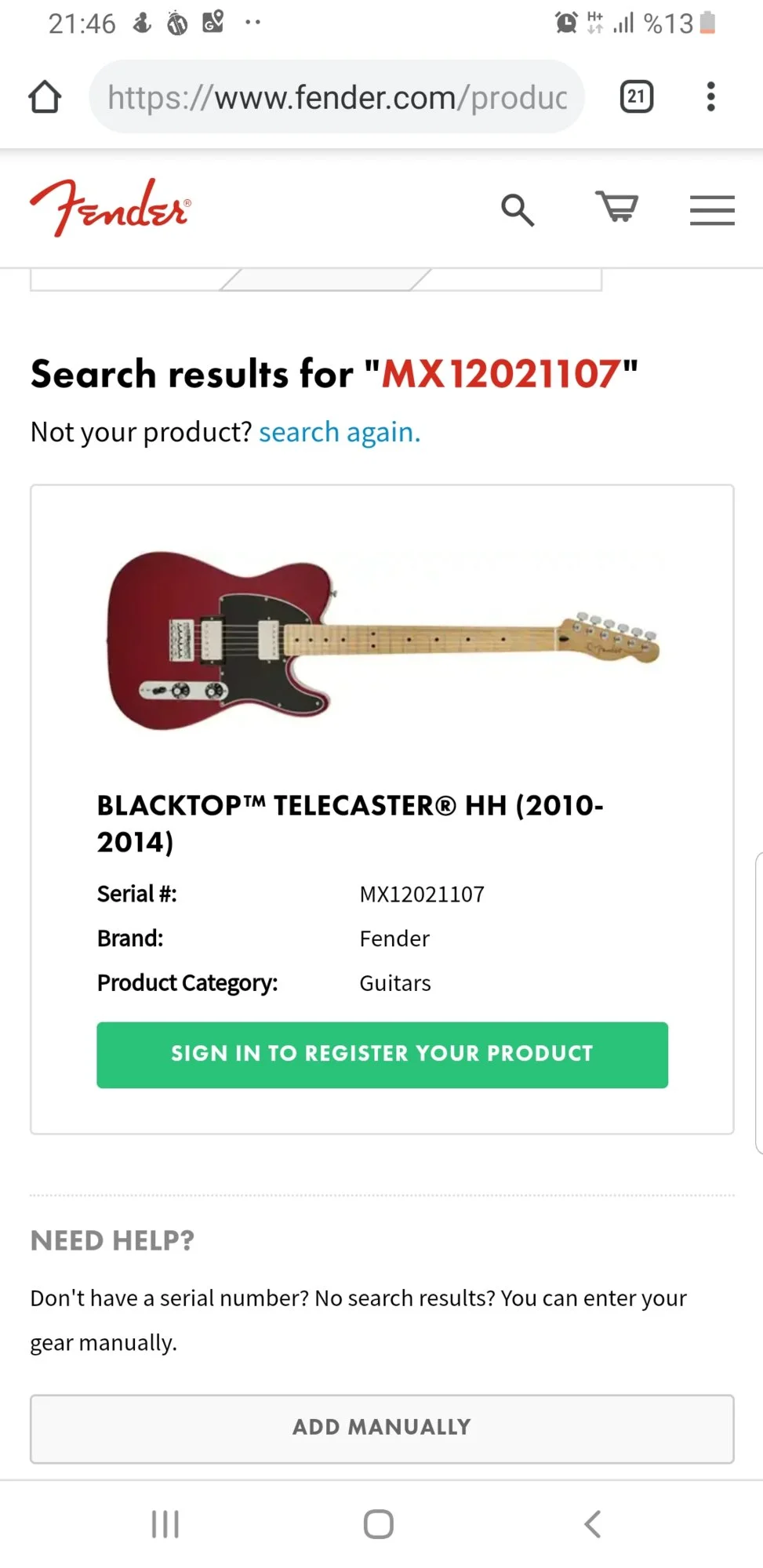Tap the clock showing 21:46
763x1568 pixels.
82,24
